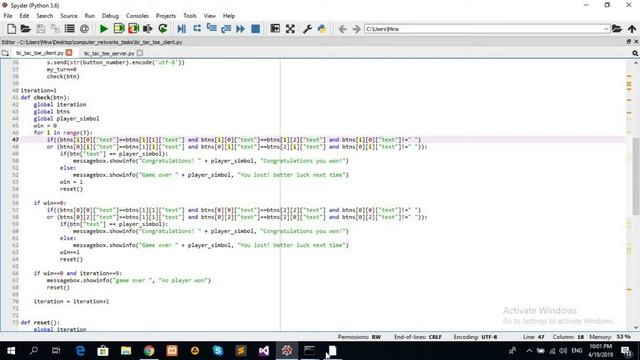The width and height of the screenshot is (640, 360).
Task: Open the Search menu
Action: (44, 16)
